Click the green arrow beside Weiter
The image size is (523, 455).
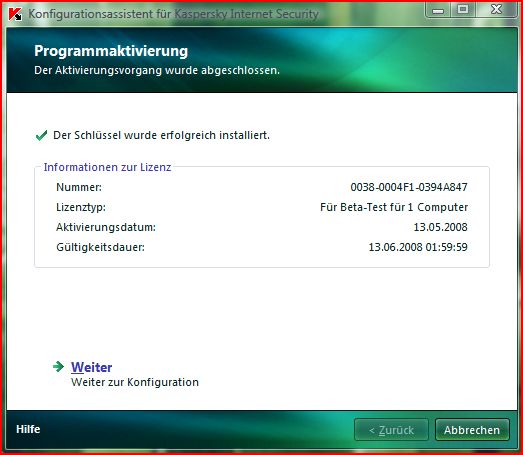(x=58, y=367)
